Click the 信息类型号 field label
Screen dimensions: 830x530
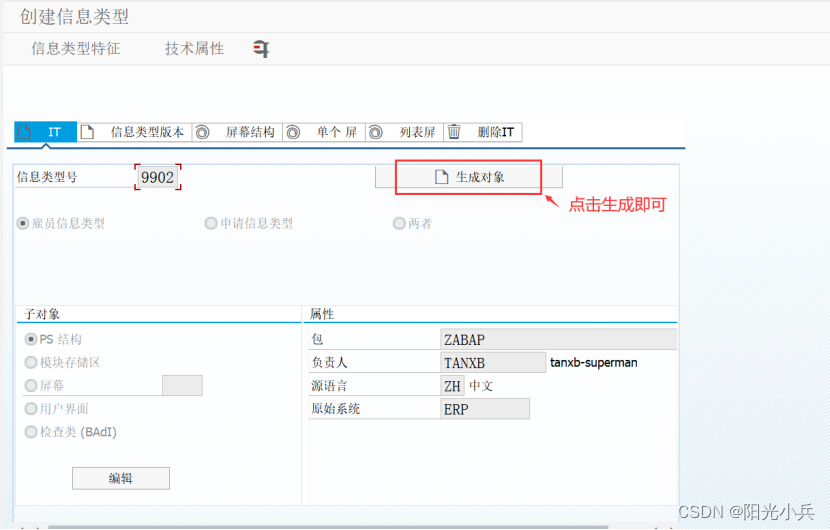tap(47, 177)
